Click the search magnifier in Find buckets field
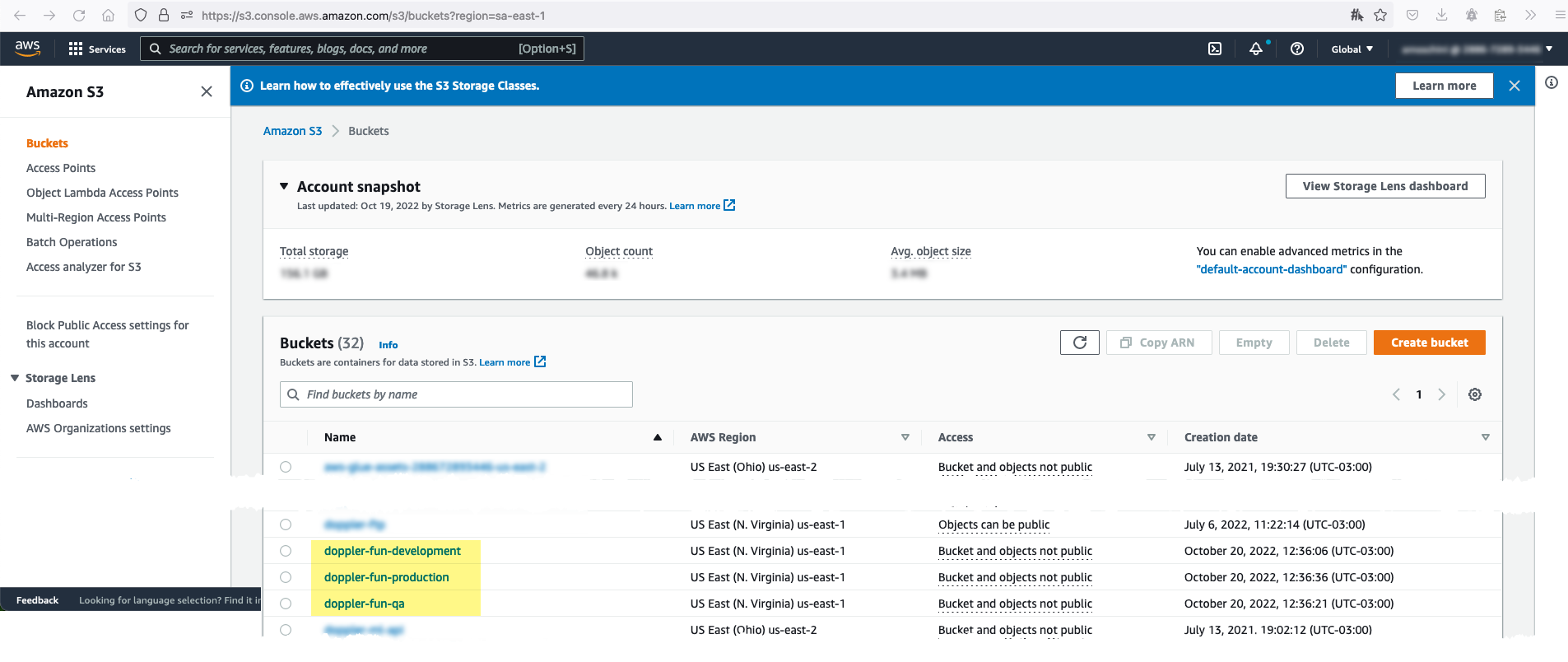Screen dimensions: 1568x662 [293, 394]
